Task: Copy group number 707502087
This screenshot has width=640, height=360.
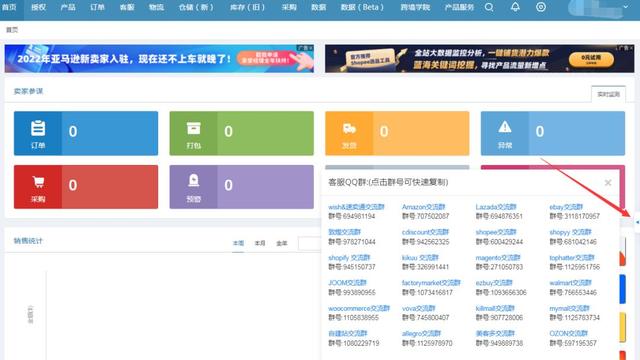Action: 426,216
